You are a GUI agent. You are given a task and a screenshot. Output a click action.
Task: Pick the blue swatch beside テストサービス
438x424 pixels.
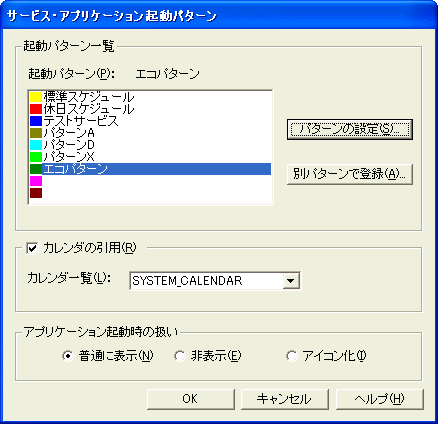point(36,121)
